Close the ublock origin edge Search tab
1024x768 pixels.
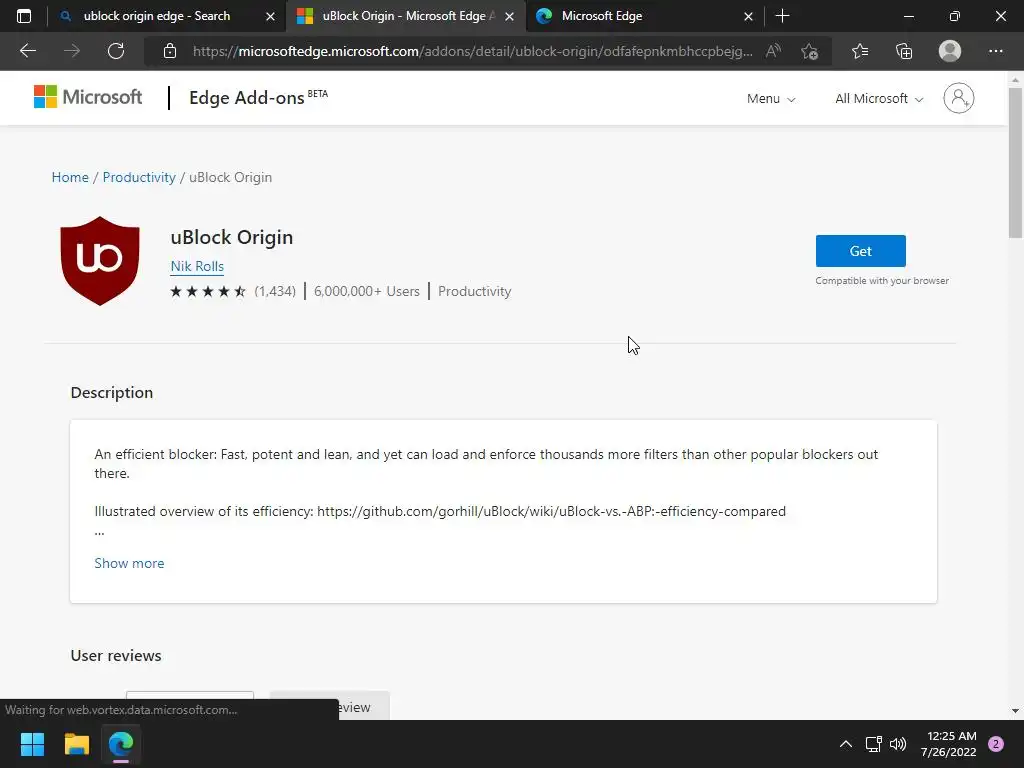[x=270, y=16]
